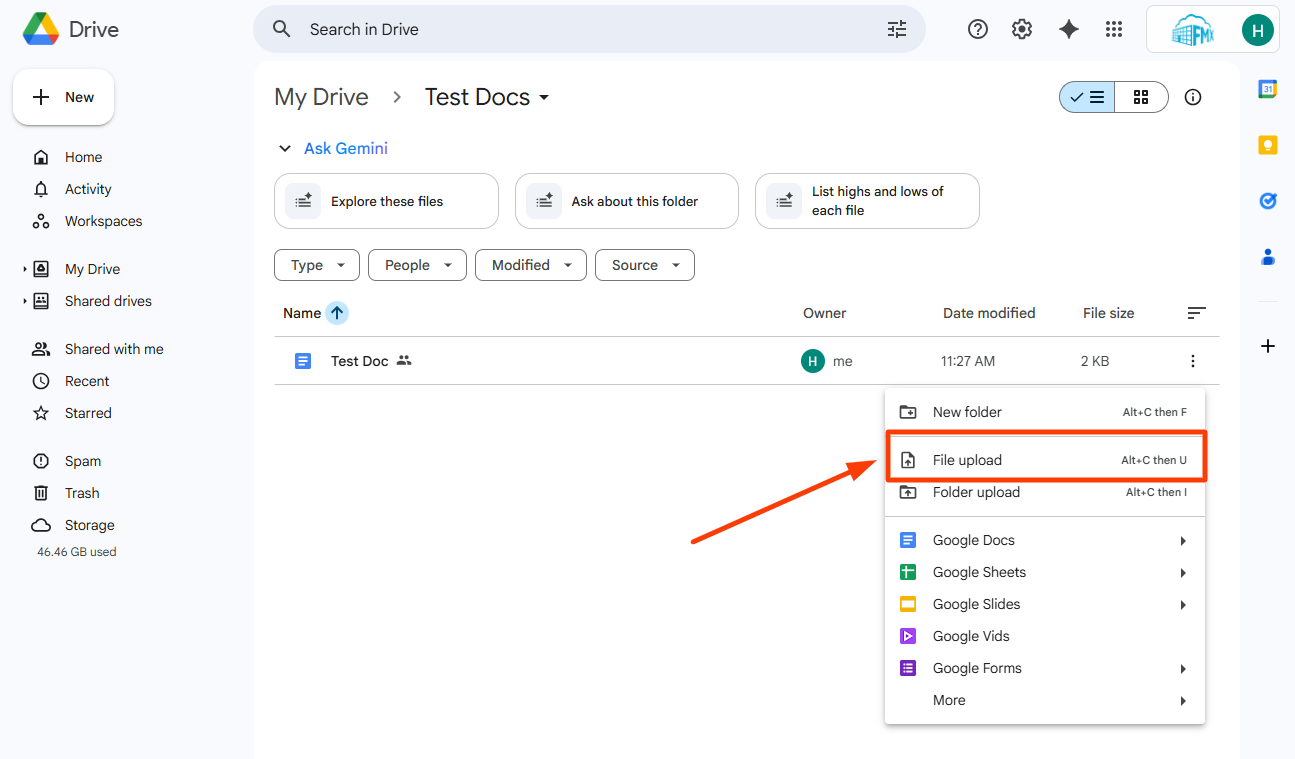
Task: Open the Modified filter dropdown
Action: 531,265
